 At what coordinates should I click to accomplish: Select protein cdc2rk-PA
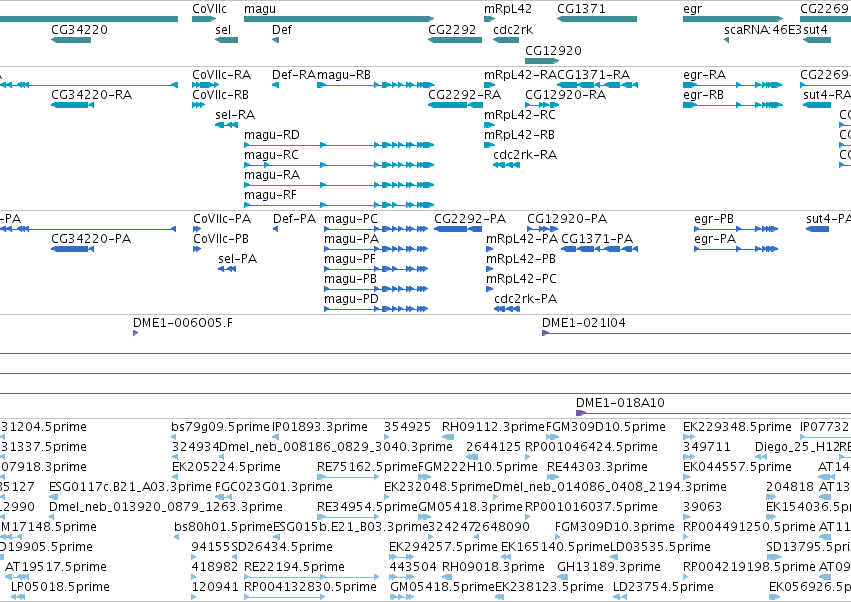[x=526, y=299]
